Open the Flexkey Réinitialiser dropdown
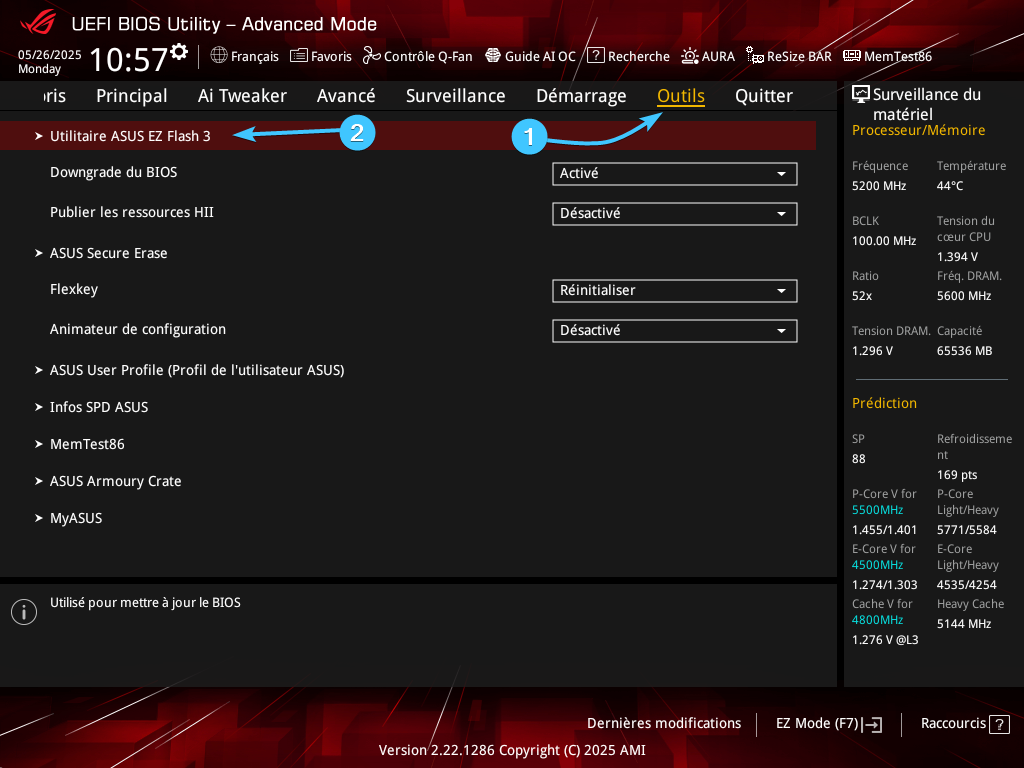1024x768 pixels. (x=675, y=291)
